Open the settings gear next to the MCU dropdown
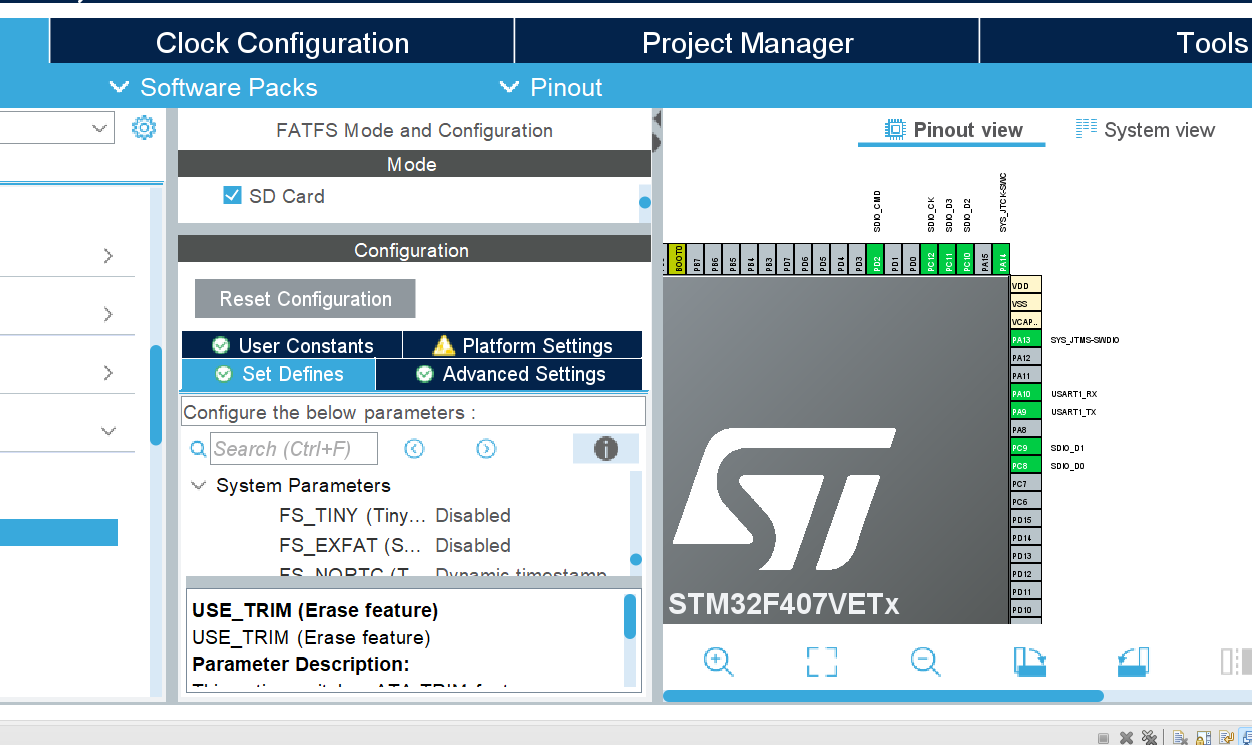This screenshot has width=1252, height=745. click(143, 127)
